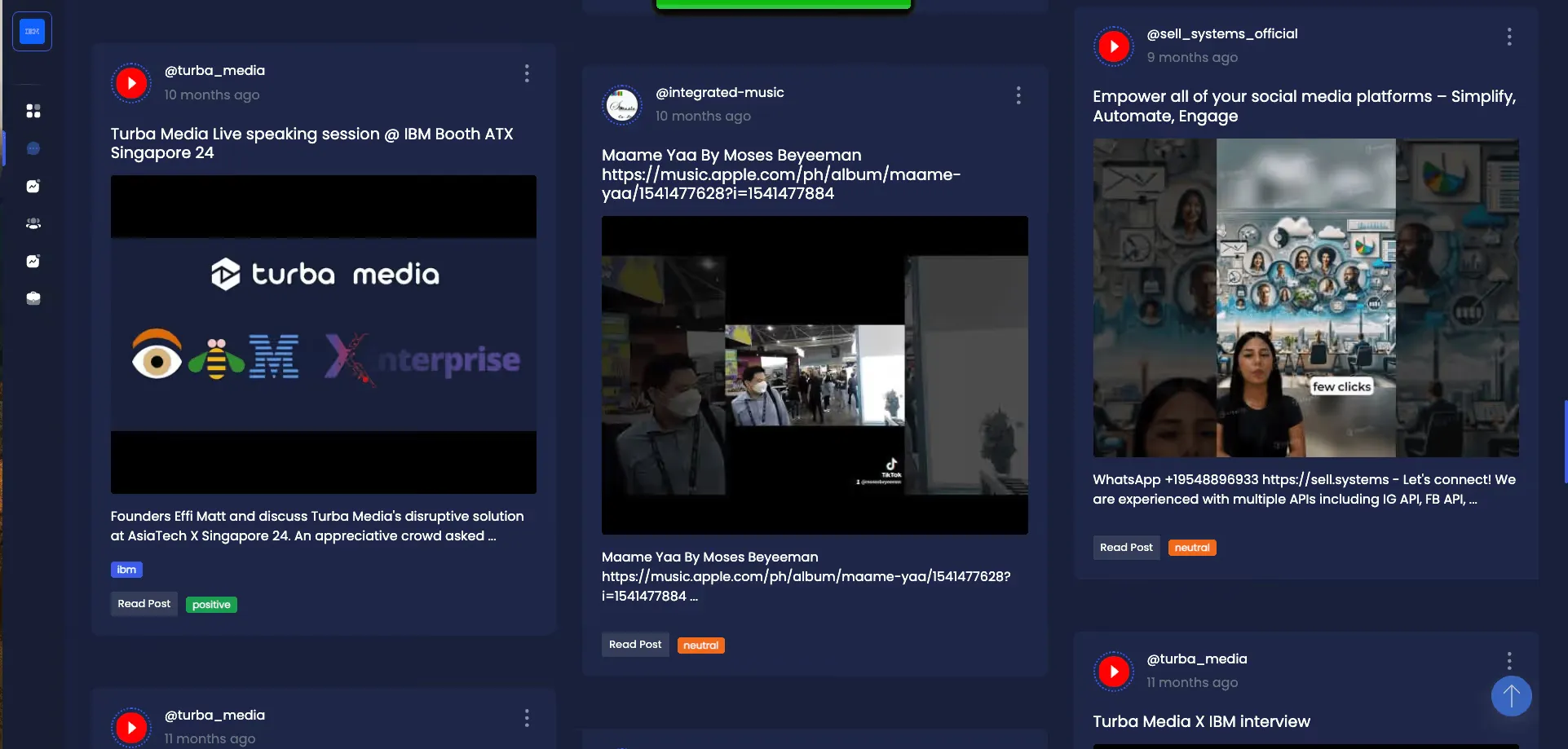Click neutral badge on sell_systems_official post
Viewport: 1568px width, 749px height.
[1192, 548]
